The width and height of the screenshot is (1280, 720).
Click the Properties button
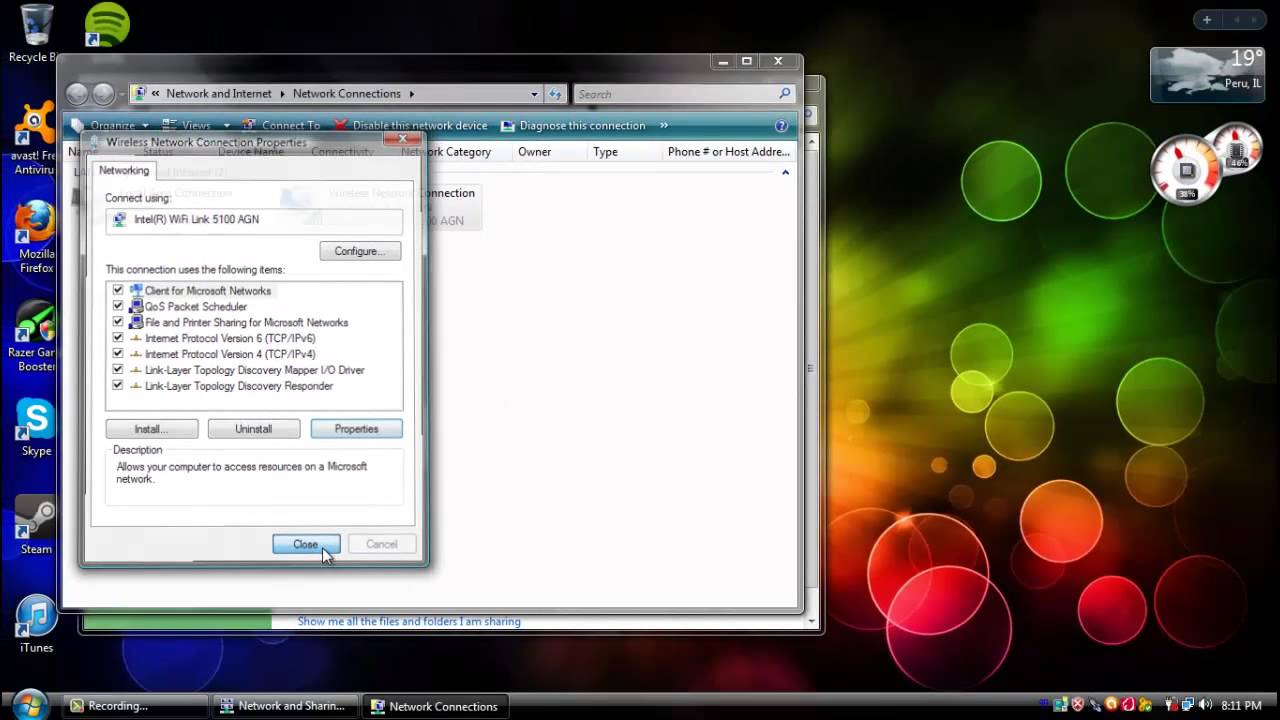(356, 429)
